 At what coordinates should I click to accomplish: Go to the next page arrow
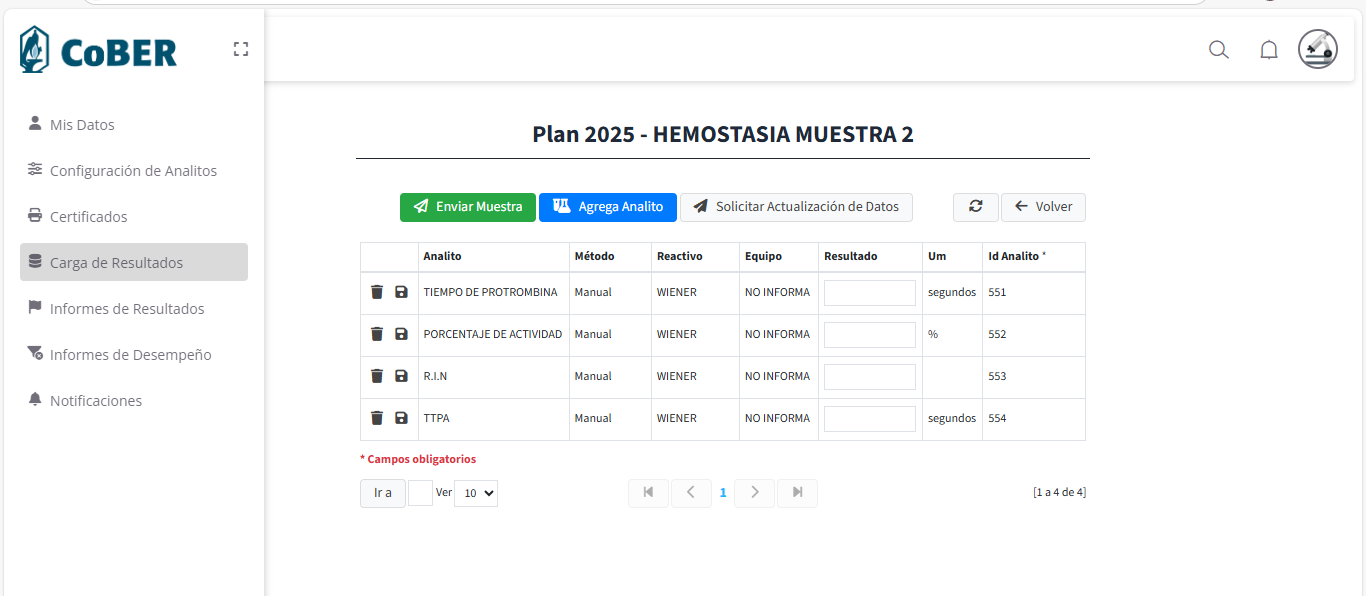click(754, 493)
